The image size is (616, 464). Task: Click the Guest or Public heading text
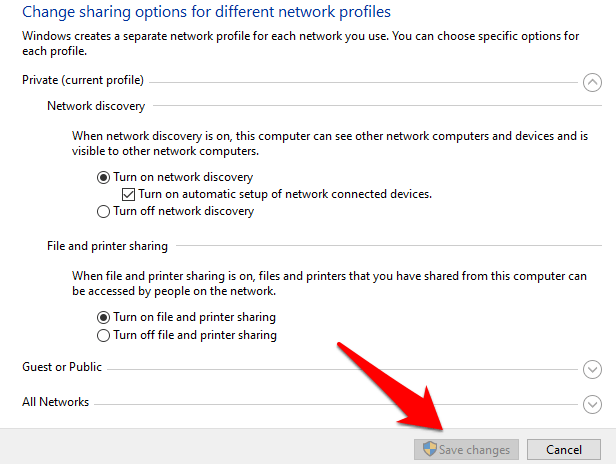(62, 367)
